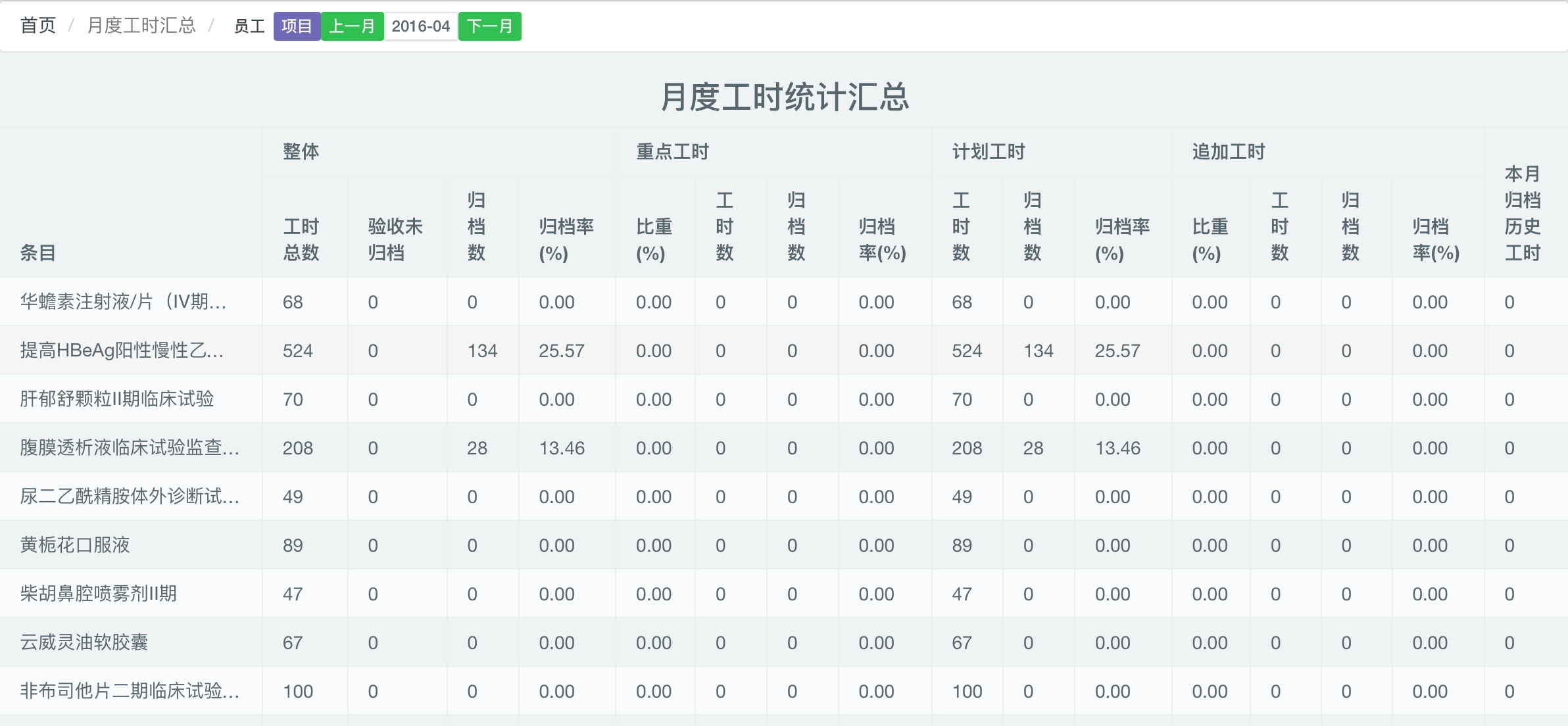Click 计划工时 value 100 in last row
The width and height of the screenshot is (1568, 726).
967,691
